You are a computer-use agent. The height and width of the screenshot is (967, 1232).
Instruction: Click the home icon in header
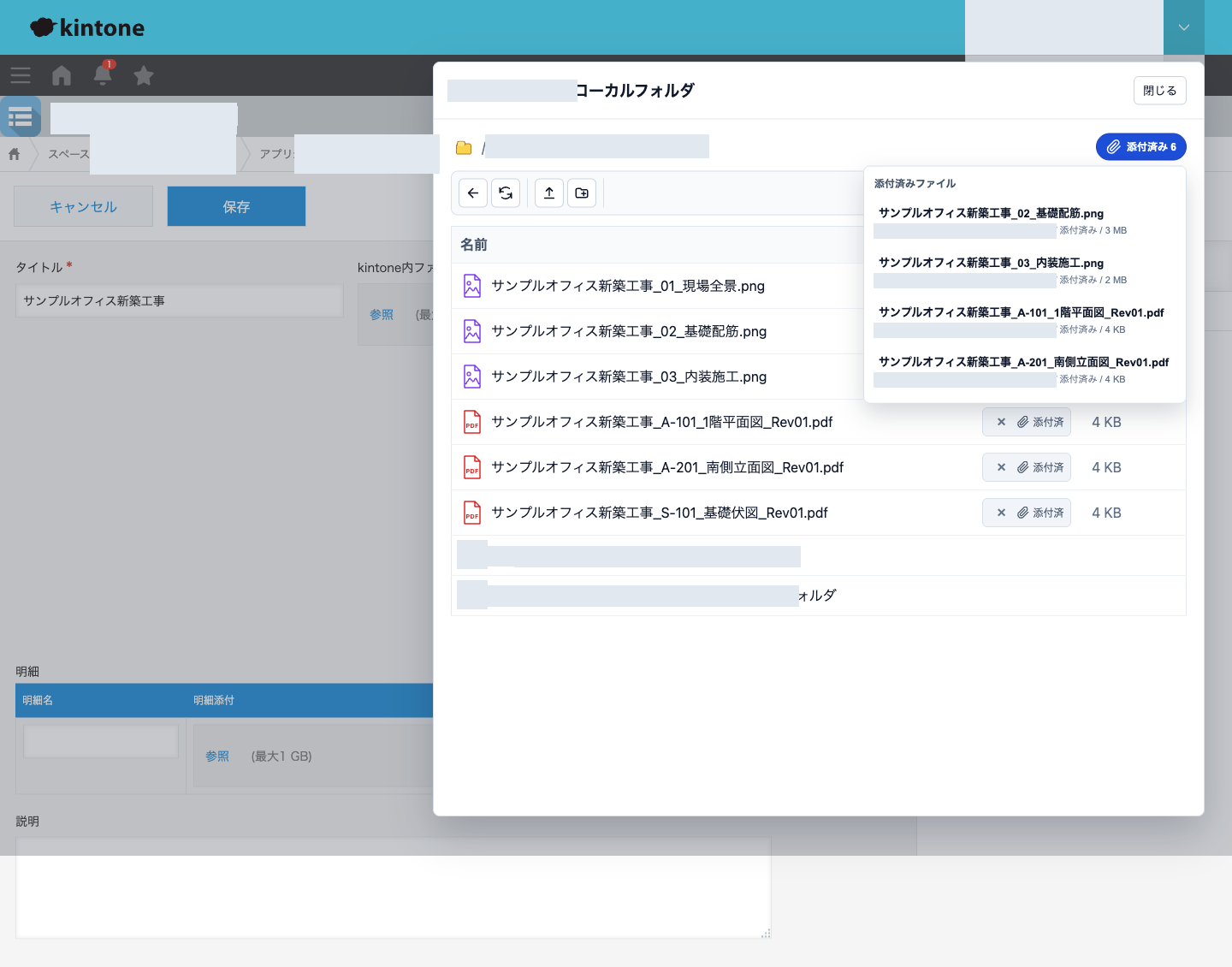click(62, 75)
